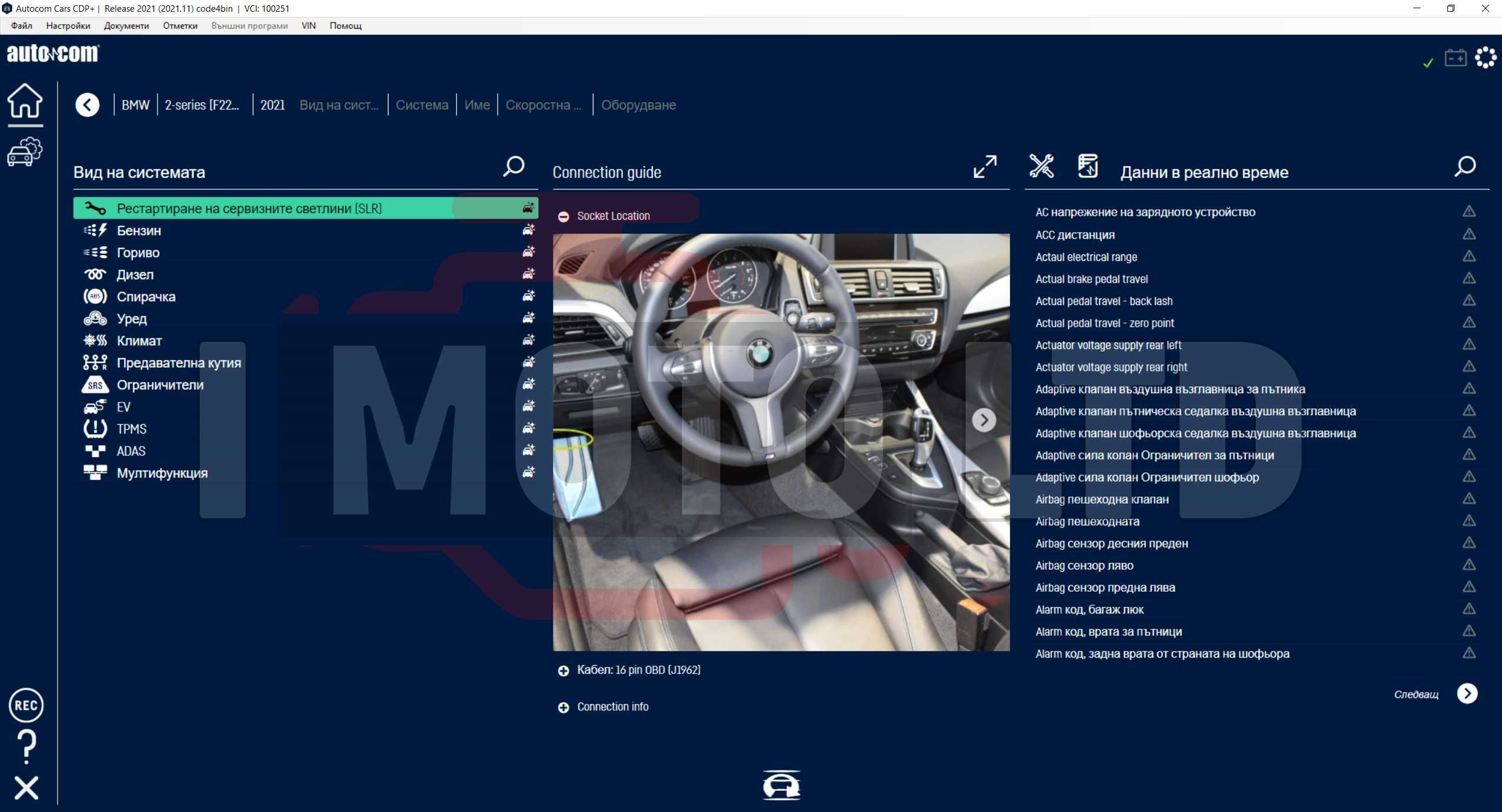Open the wrench and screwdriver tools icon
1502x812 pixels.
point(1041,166)
